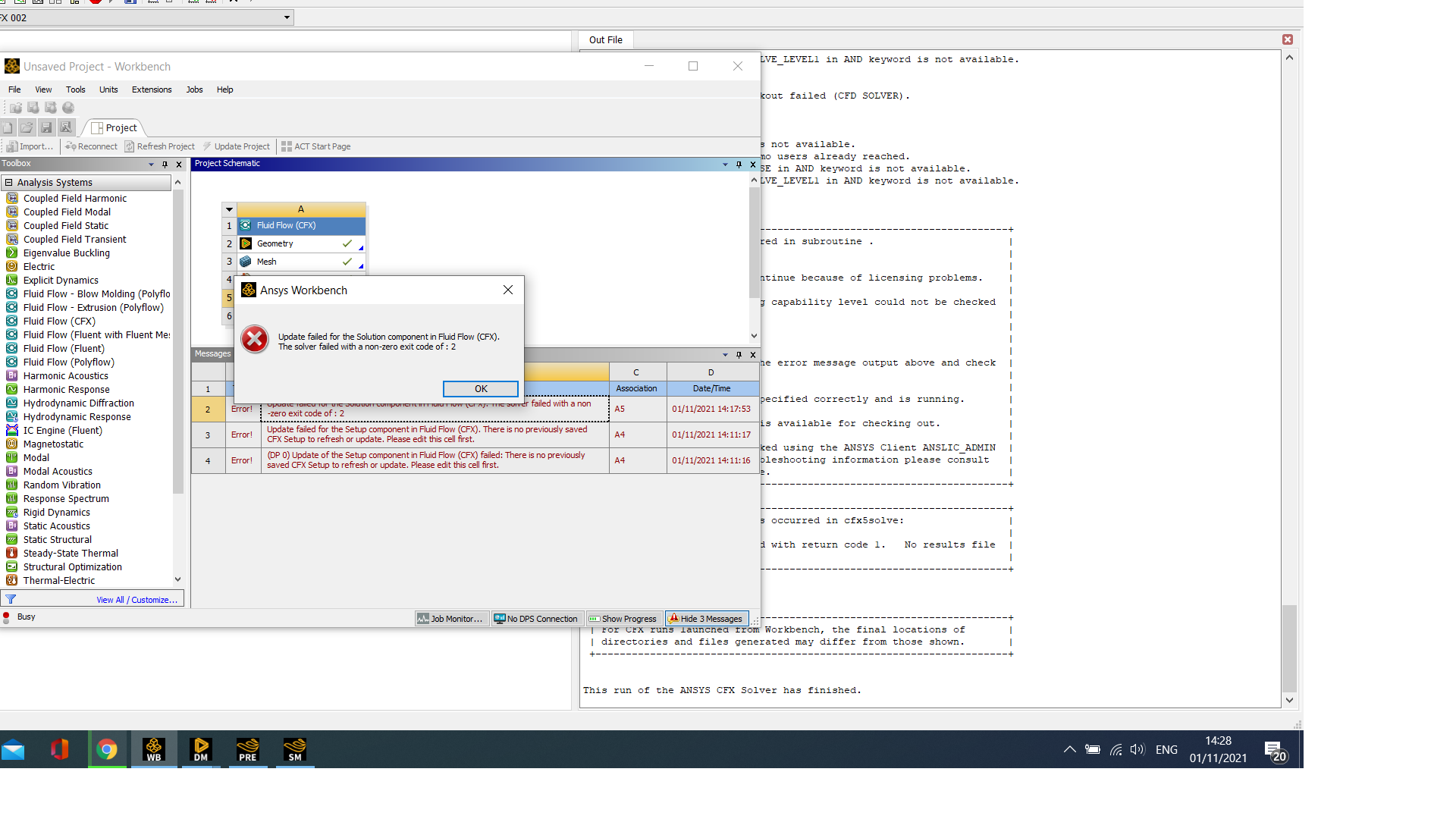Select Fluid Flow (Fluent) in Toolbox
Viewport: 1456px width, 819px height.
pos(64,348)
